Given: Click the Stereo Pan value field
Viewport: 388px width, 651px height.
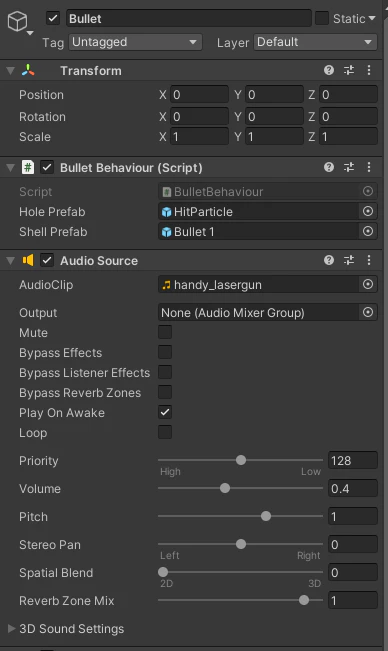Looking at the screenshot, I should coord(353,544).
